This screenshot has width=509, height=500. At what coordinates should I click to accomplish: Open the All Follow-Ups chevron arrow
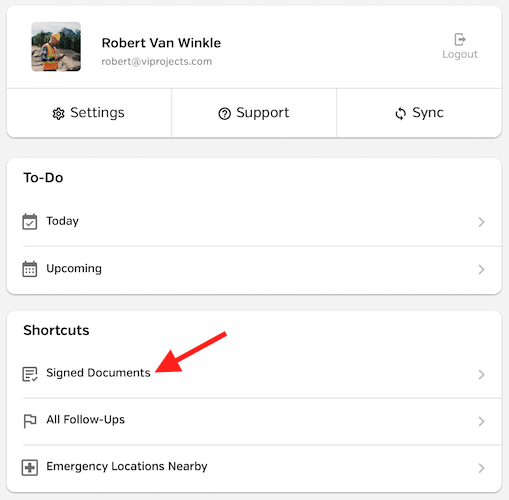tap(481, 421)
